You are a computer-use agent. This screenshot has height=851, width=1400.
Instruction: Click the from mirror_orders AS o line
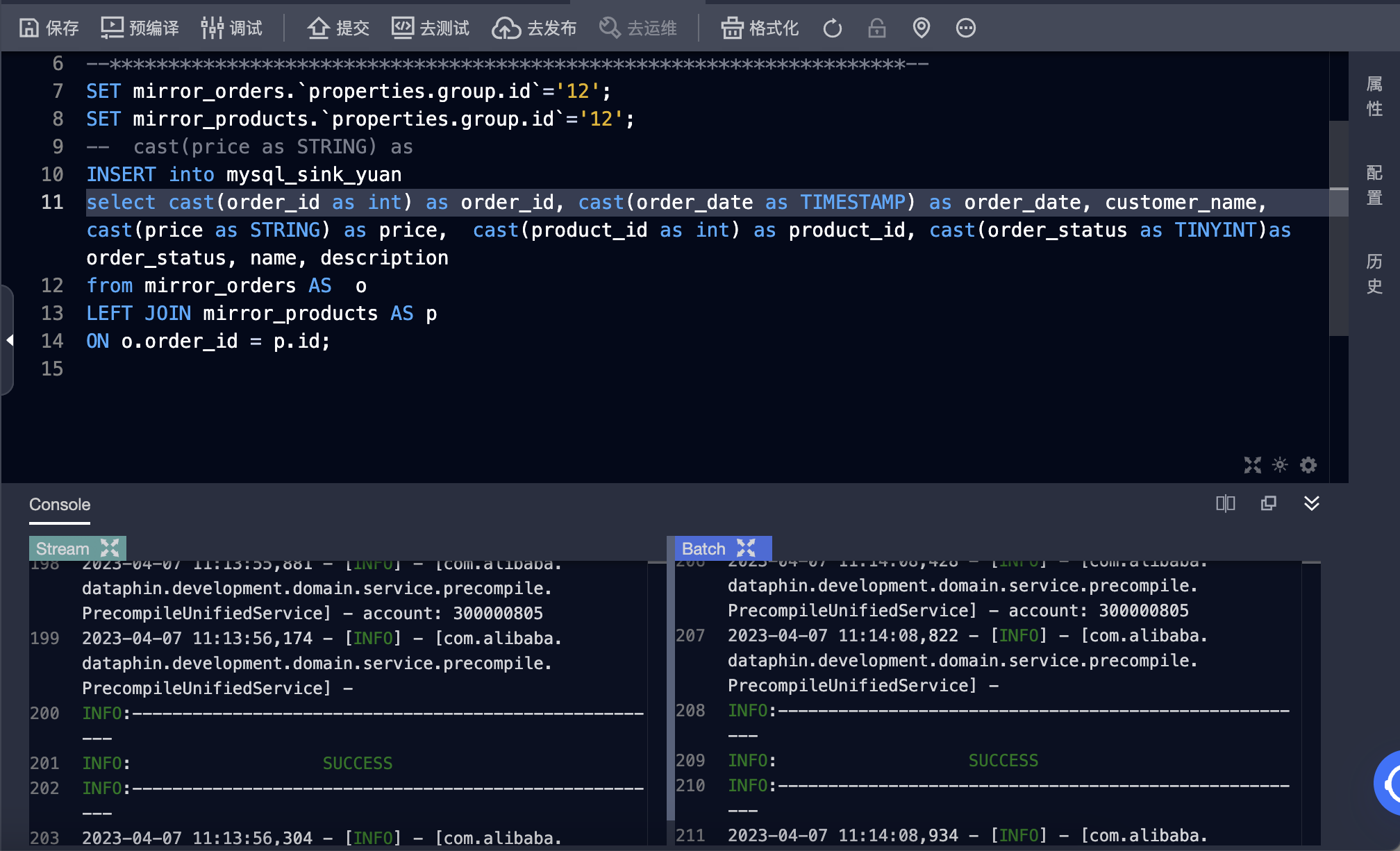(226, 285)
